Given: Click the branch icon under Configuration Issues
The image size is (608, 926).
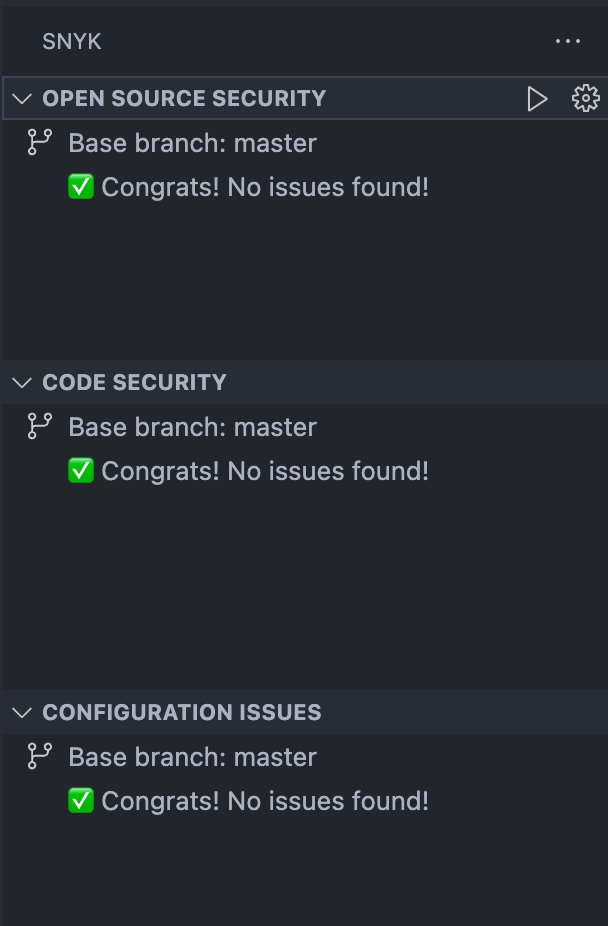Looking at the screenshot, I should [x=38, y=757].
